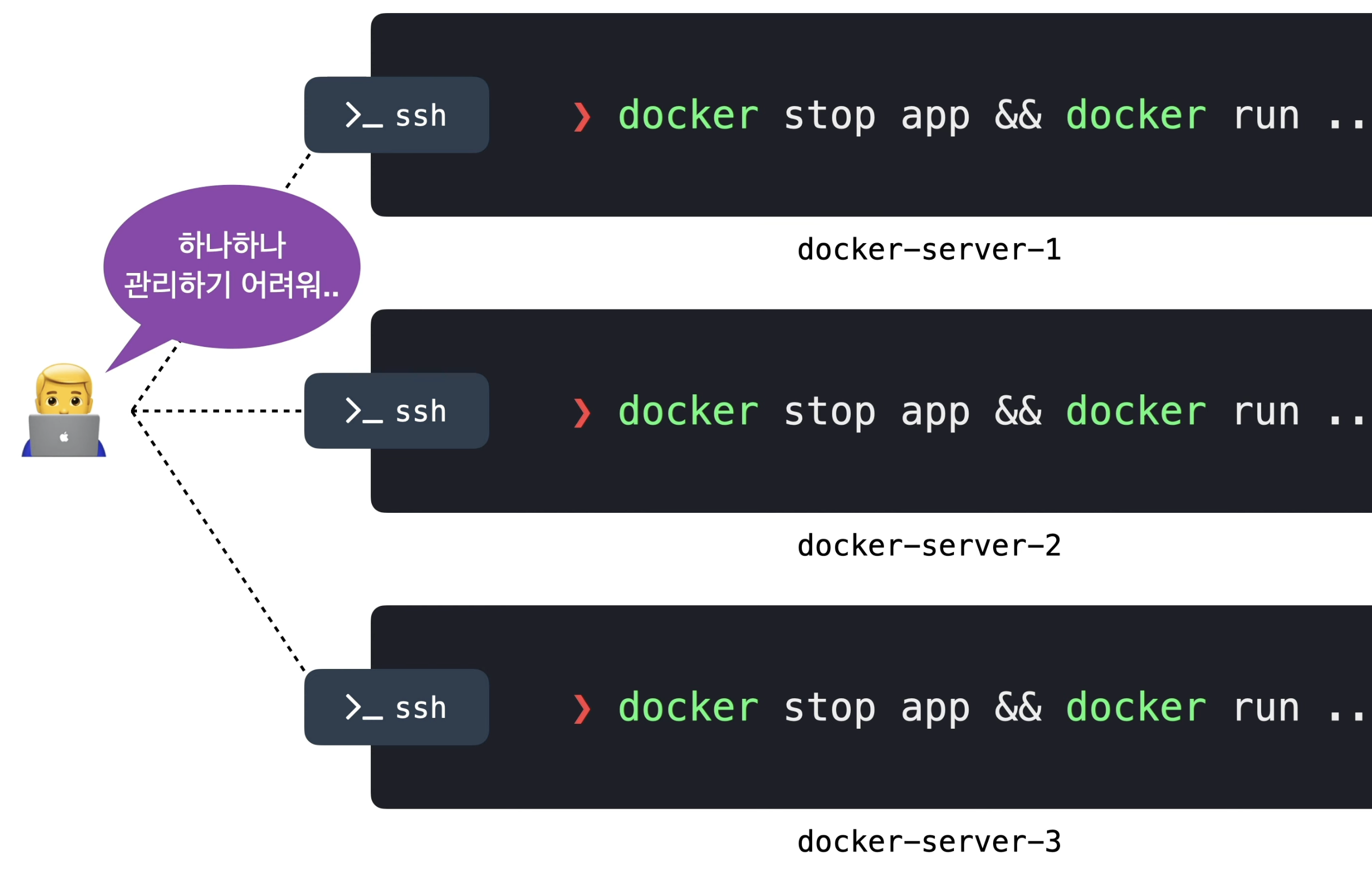The image size is (1372, 881).
Task: Click '&&' operator in third terminal
Action: [1018, 708]
